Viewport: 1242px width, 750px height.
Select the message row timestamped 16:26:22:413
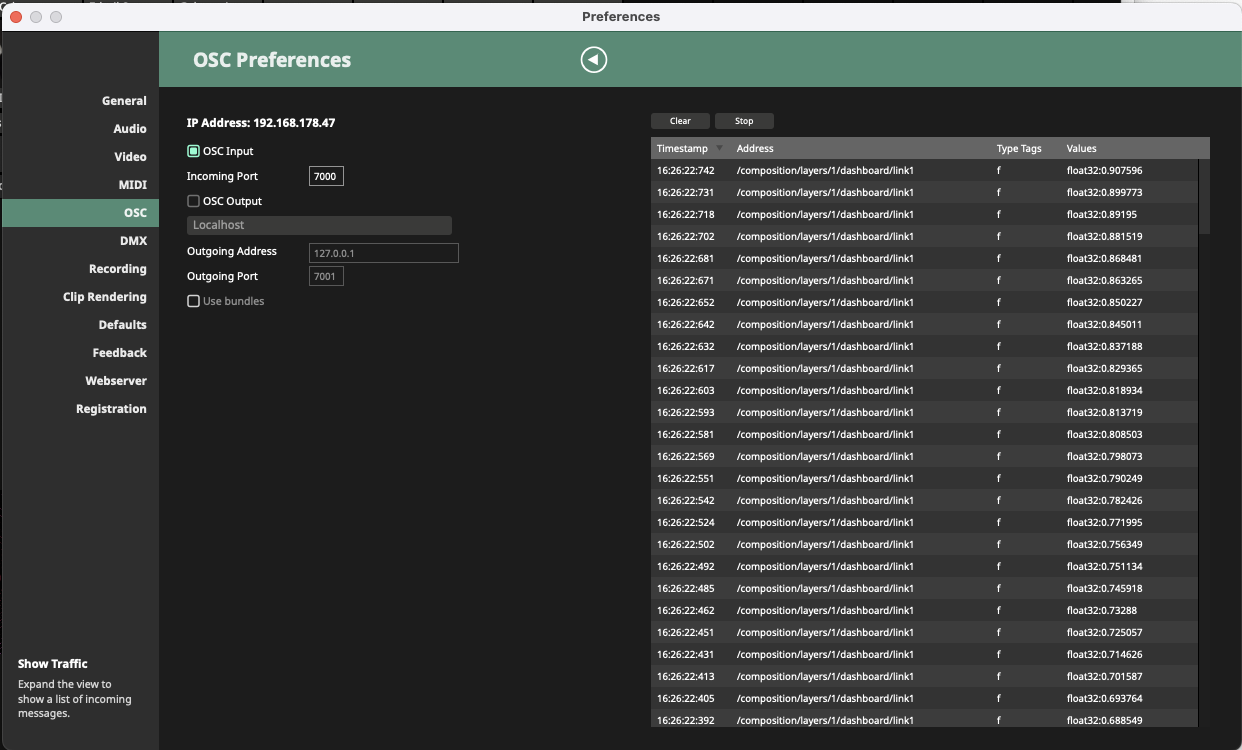tap(924, 676)
